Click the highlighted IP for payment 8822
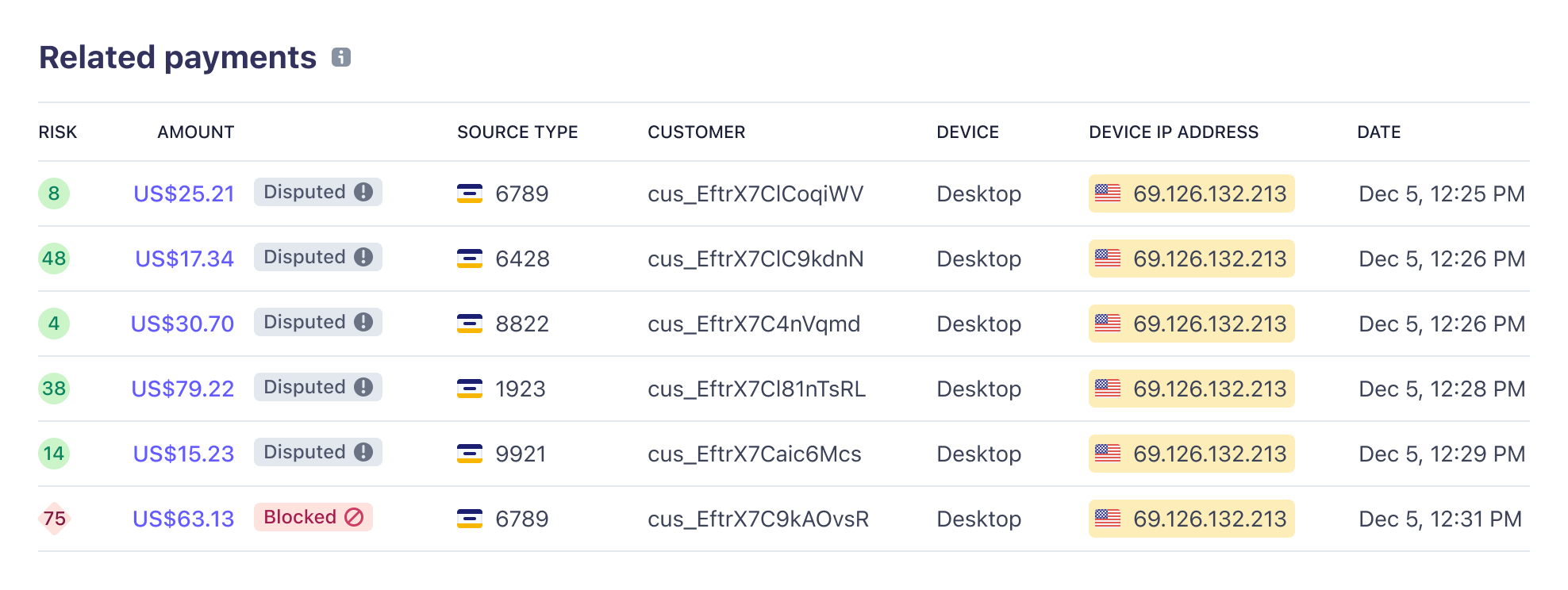The height and width of the screenshot is (590, 1568). pyautogui.click(x=1190, y=323)
